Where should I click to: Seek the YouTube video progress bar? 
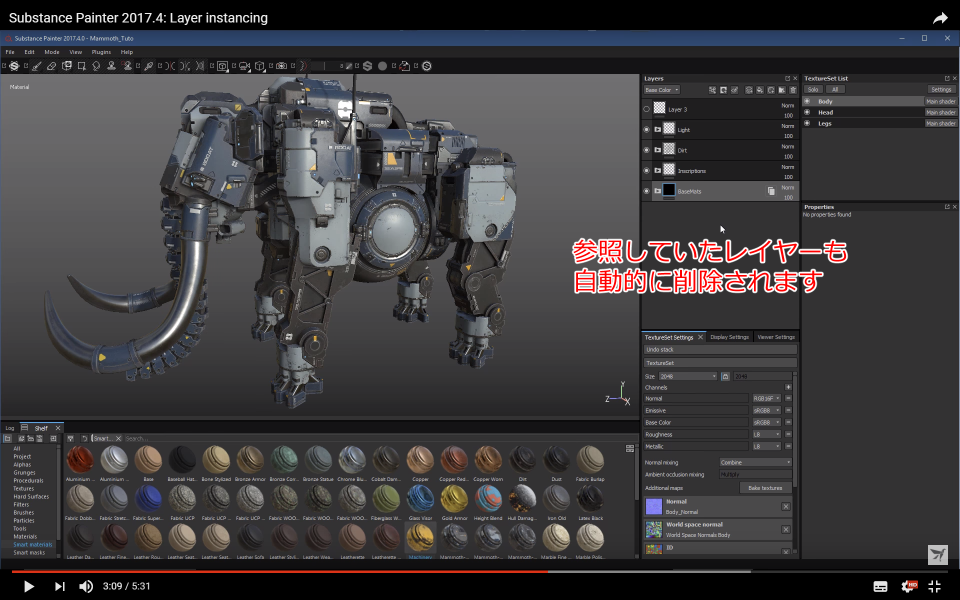coord(479,571)
